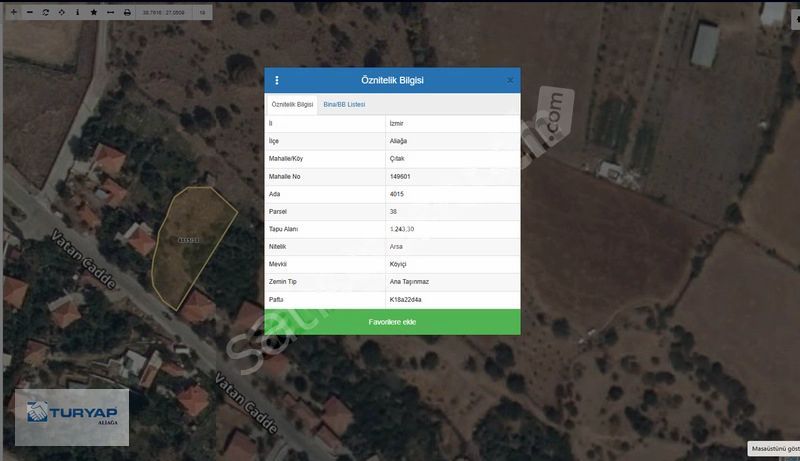Click the Masaüstünü göster tooltip
The image size is (800, 461).
tap(774, 449)
